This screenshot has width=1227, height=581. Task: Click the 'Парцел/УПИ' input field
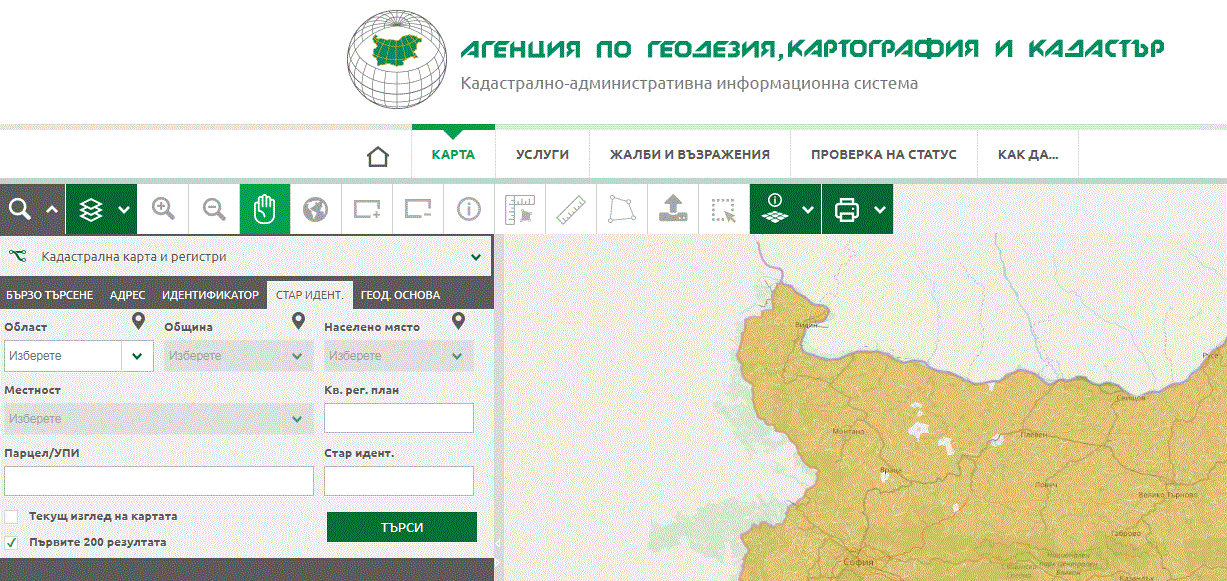[159, 481]
